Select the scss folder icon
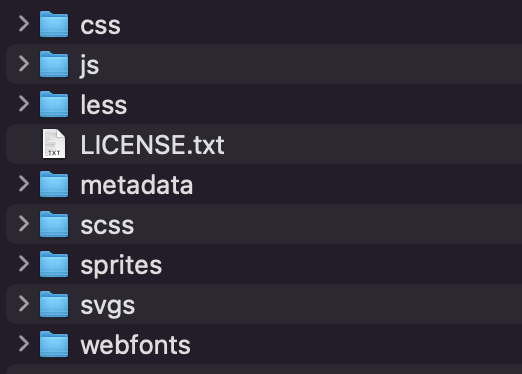The width and height of the screenshot is (522, 374). 54,224
